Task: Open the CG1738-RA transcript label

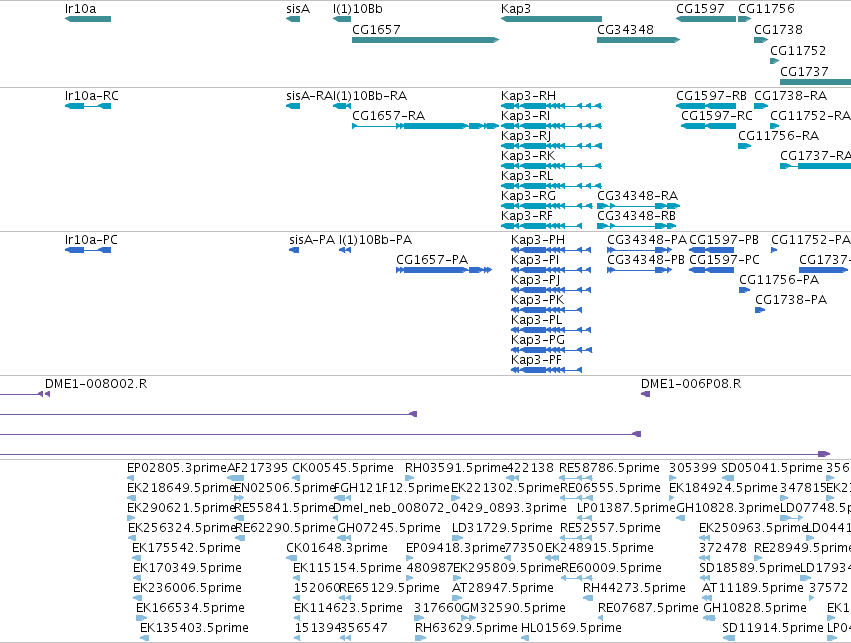Action: (x=791, y=96)
